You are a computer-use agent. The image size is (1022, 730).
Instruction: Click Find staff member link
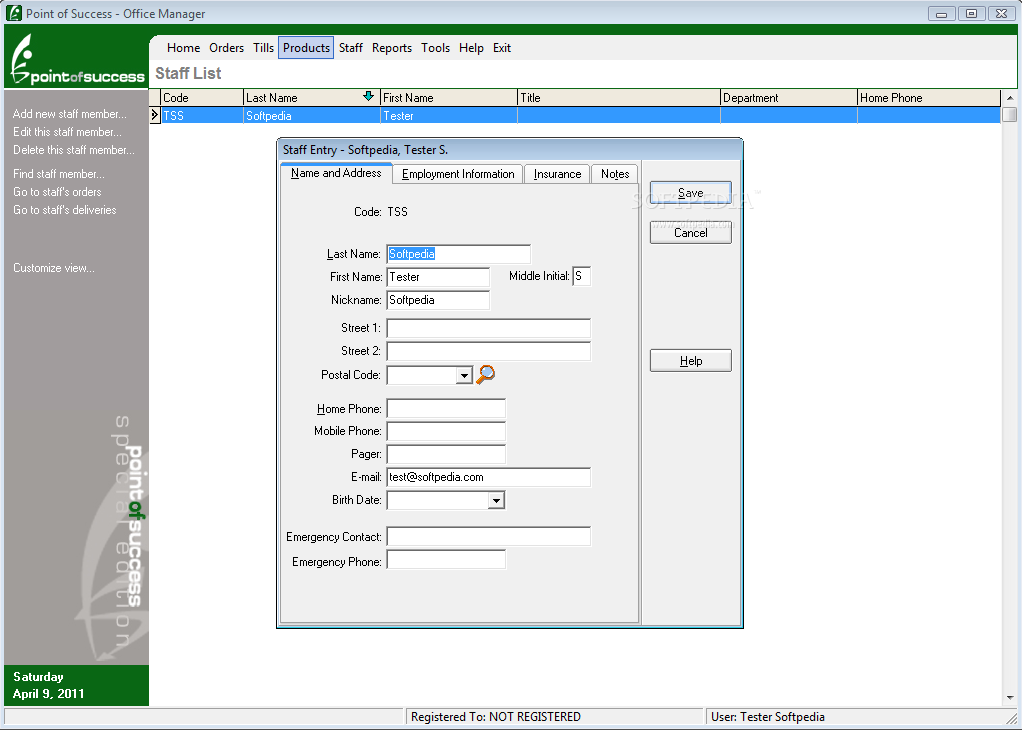[59, 174]
